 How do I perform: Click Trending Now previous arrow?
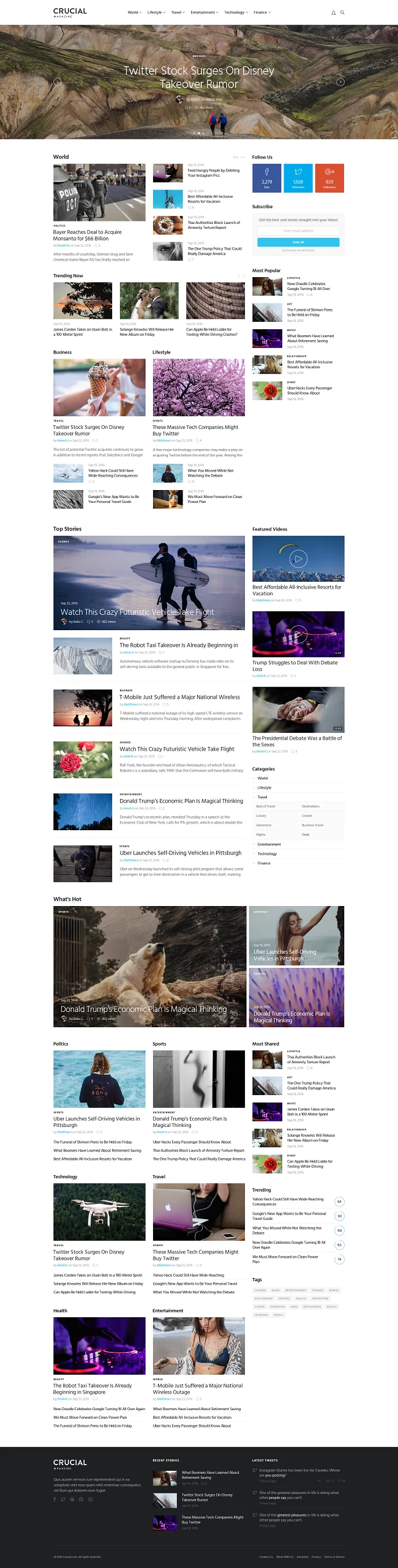(x=238, y=277)
